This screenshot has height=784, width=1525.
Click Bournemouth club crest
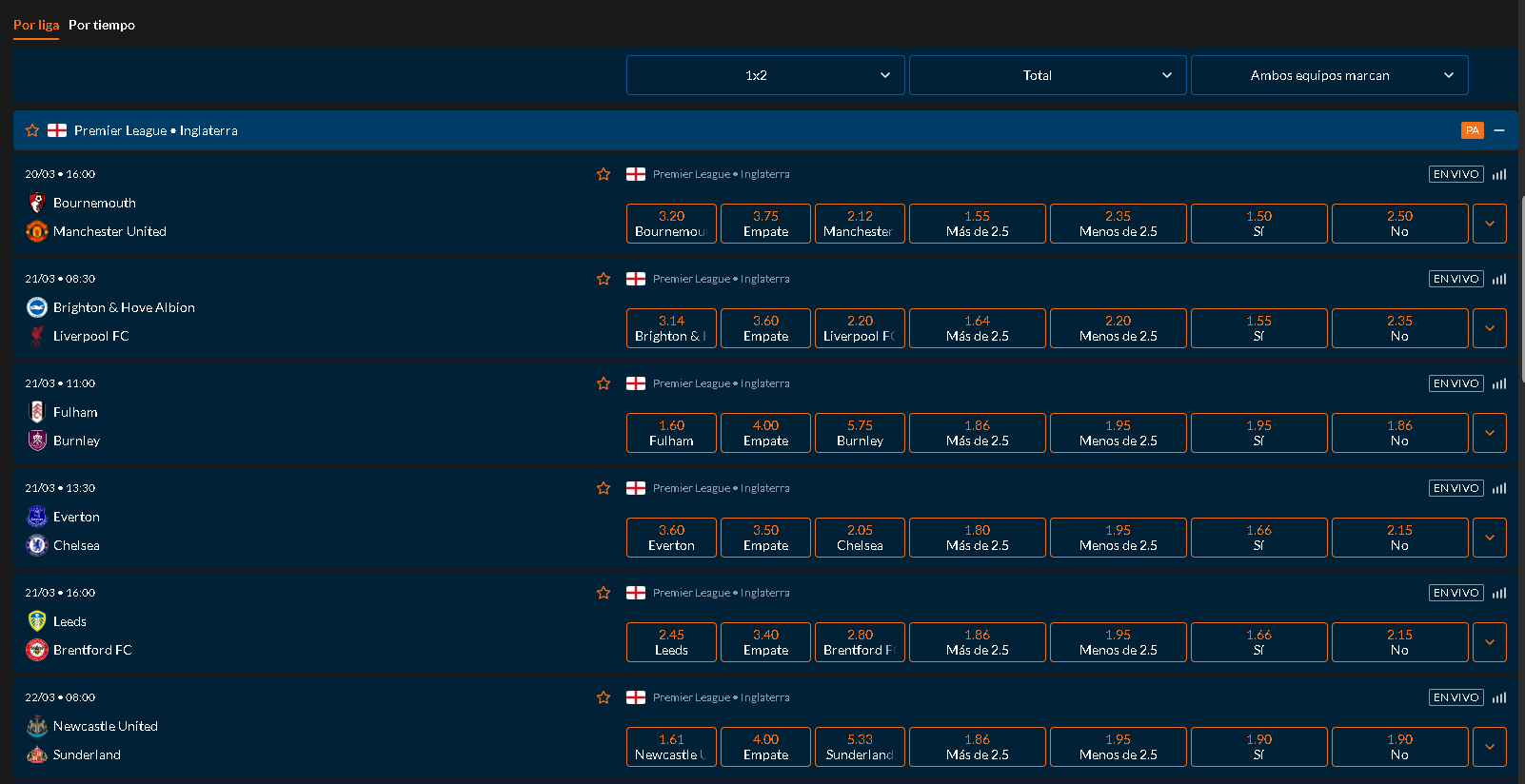coord(37,203)
